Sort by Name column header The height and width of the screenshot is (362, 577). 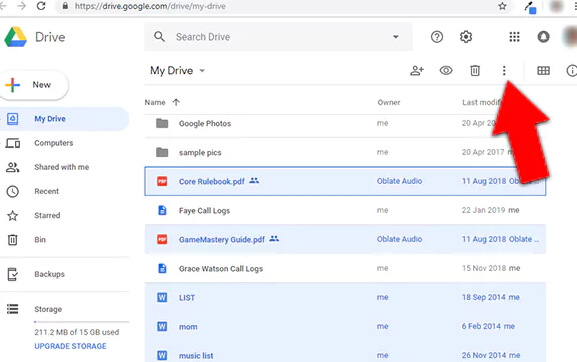coord(155,102)
